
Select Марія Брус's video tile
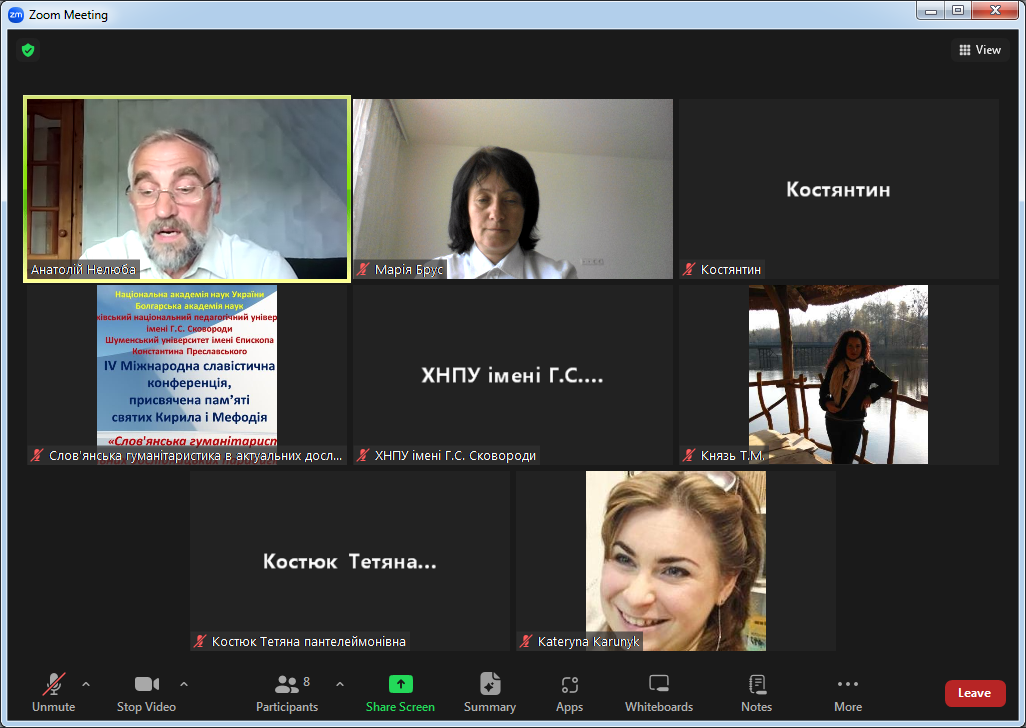tap(513, 189)
